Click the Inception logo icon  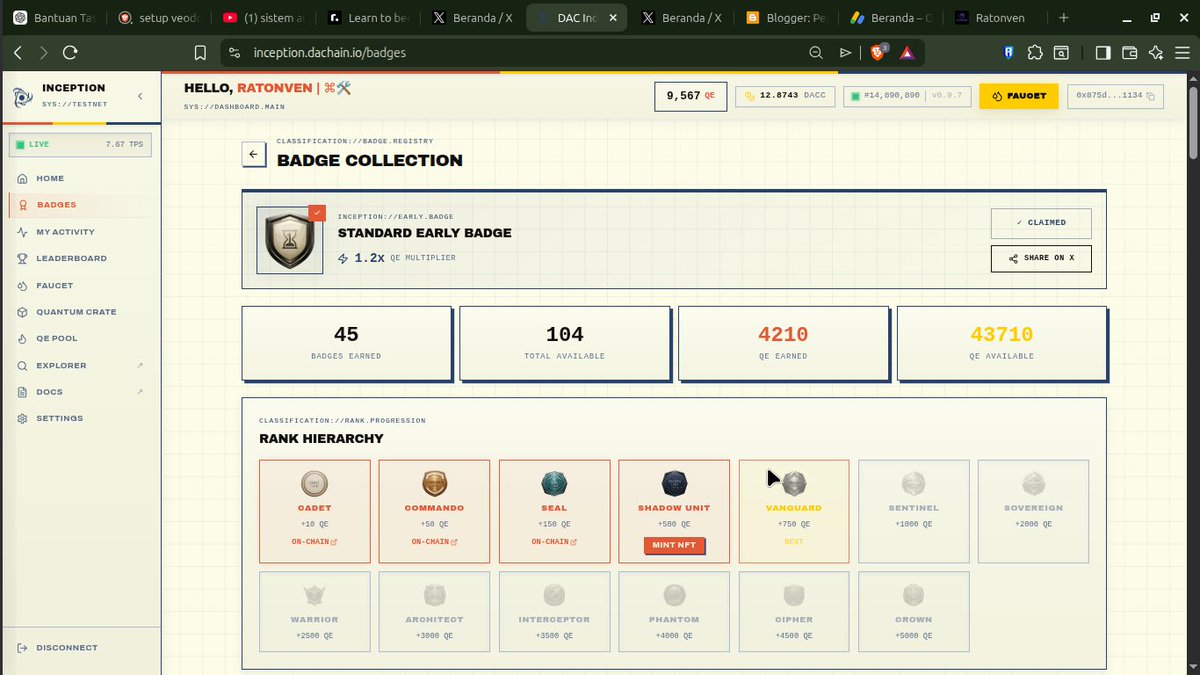coord(22,97)
